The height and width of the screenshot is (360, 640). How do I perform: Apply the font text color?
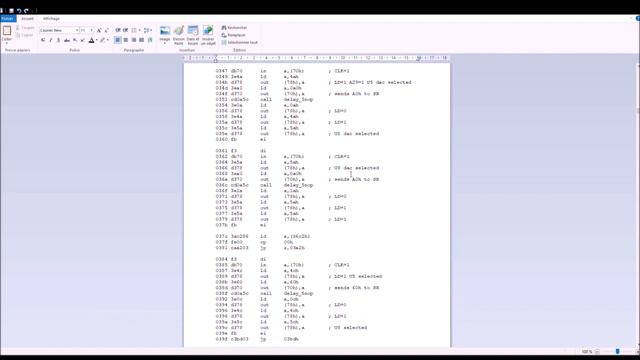pyautogui.click(x=91, y=40)
